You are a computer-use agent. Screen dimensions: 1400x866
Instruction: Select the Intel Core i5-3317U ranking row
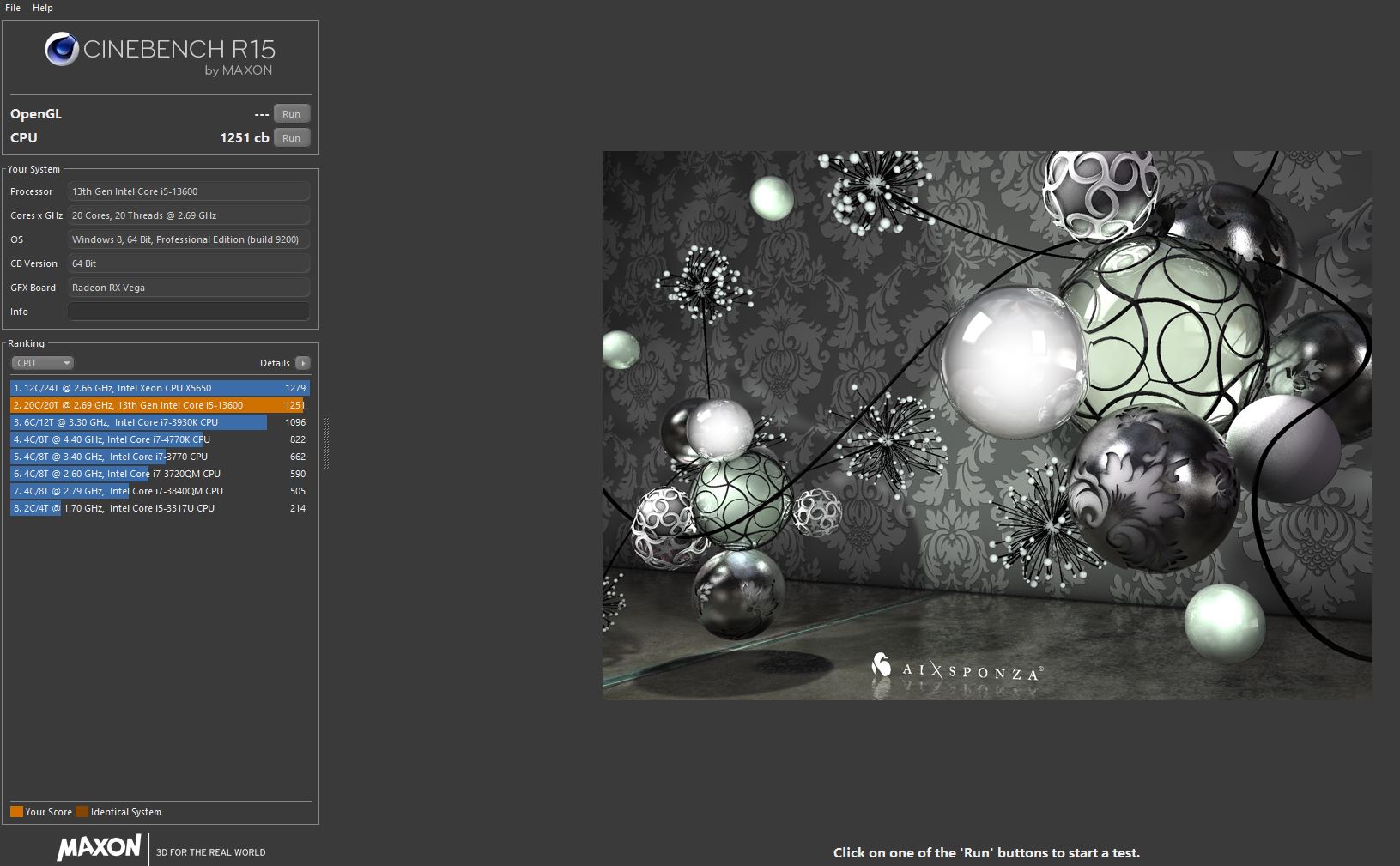pos(160,508)
